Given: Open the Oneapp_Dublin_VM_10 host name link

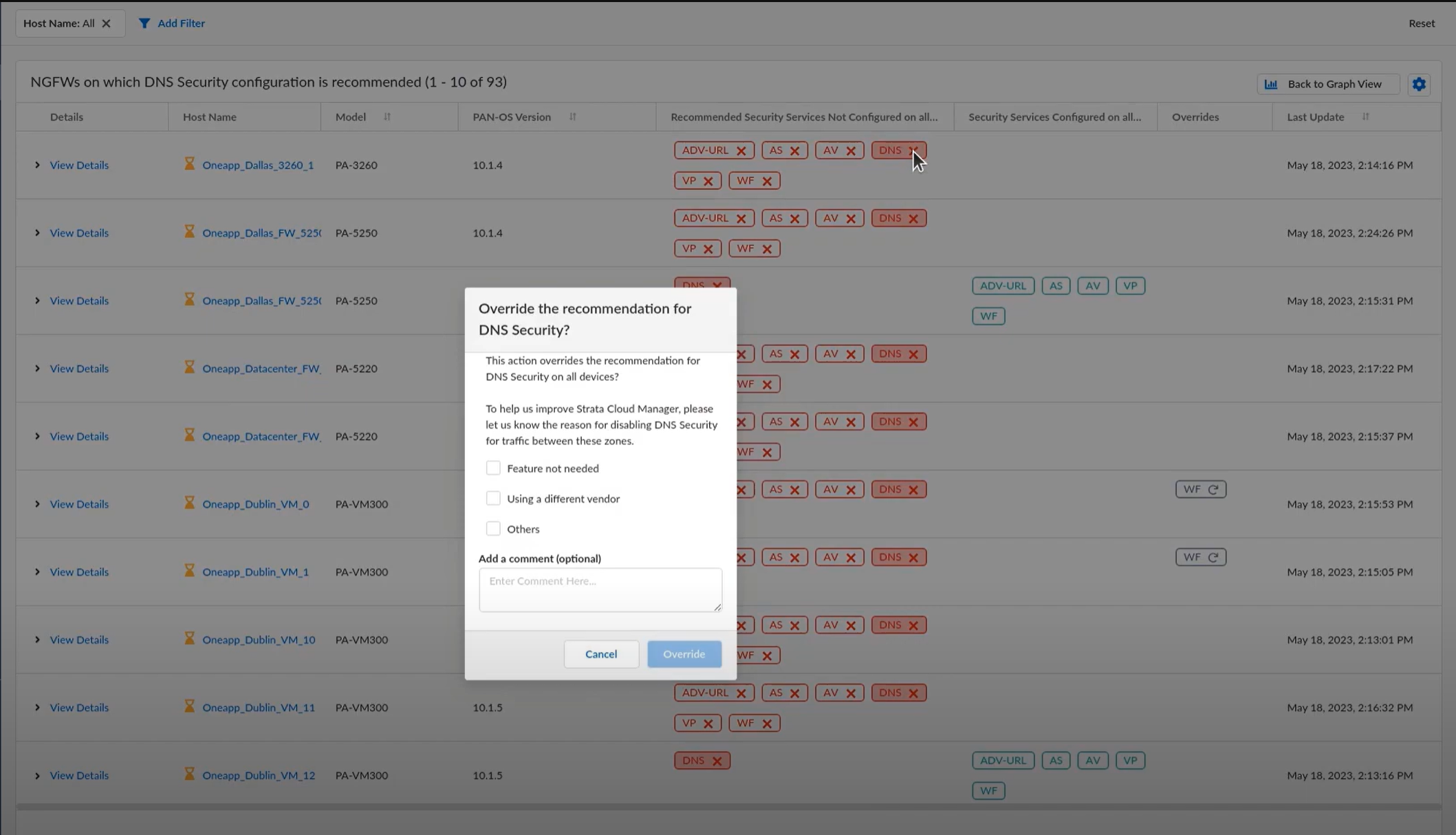Looking at the screenshot, I should 259,640.
